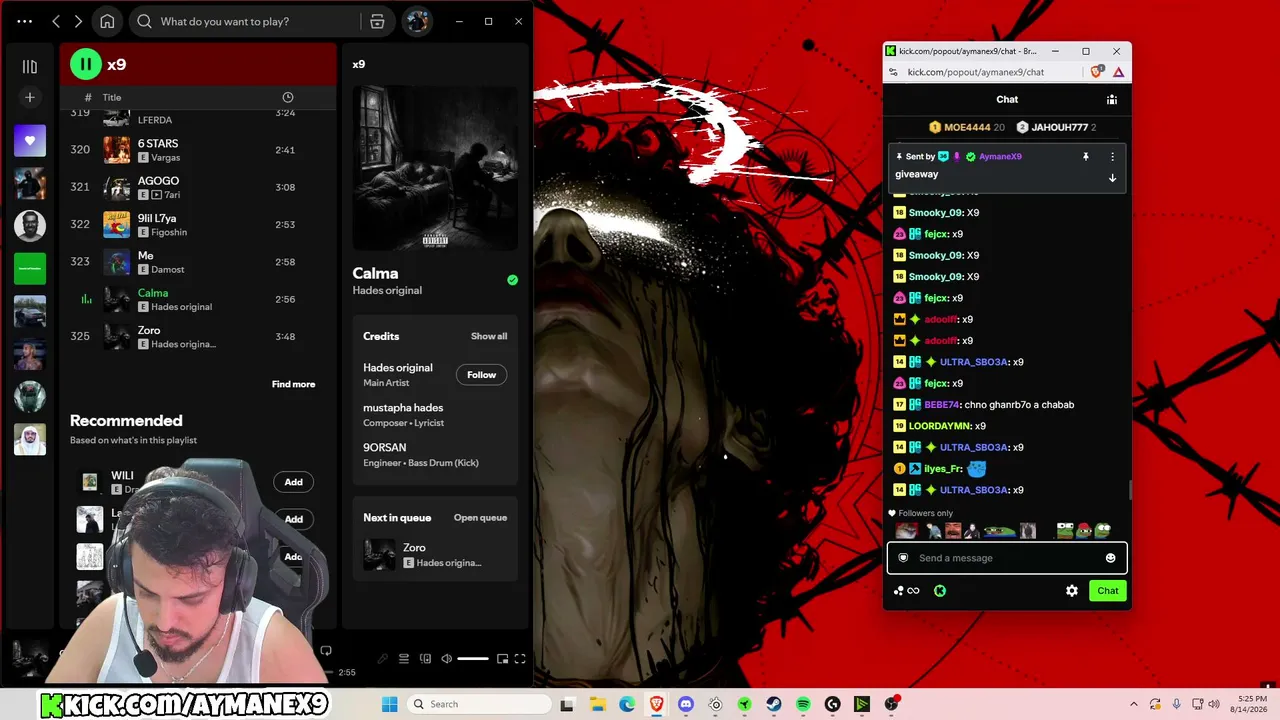Open the Kick chat users list icon

click(x=1111, y=99)
